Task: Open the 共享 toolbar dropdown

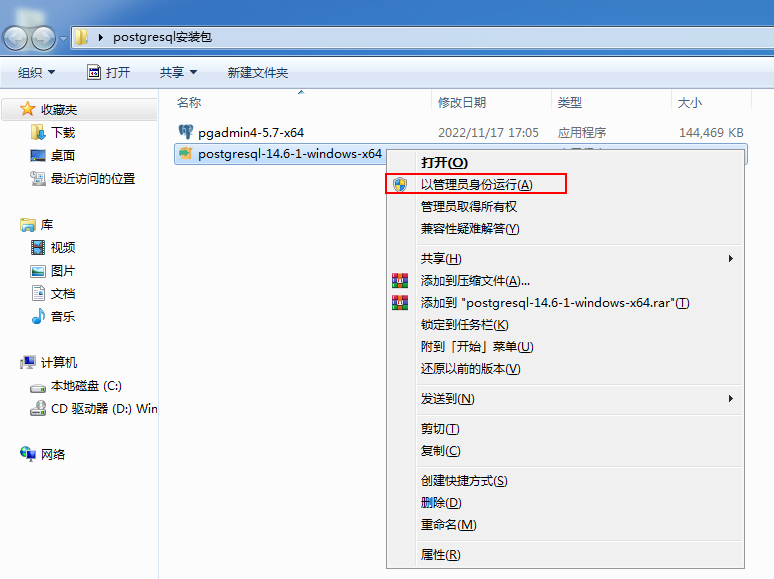Action: [178, 73]
